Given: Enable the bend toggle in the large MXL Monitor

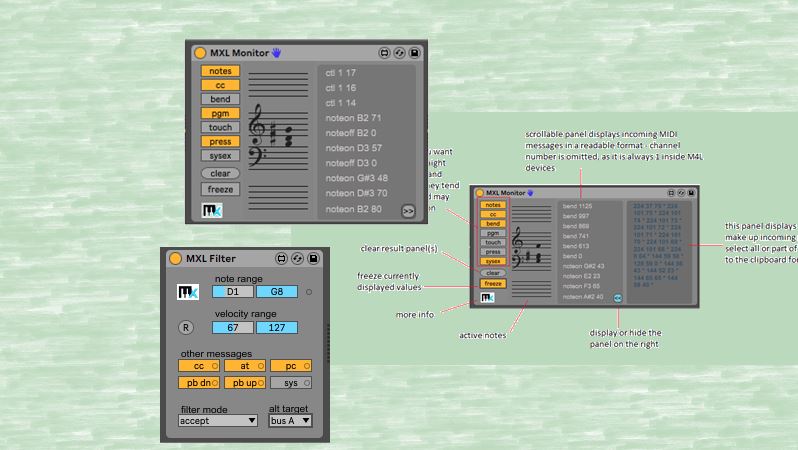Looking at the screenshot, I should pyautogui.click(x=220, y=99).
